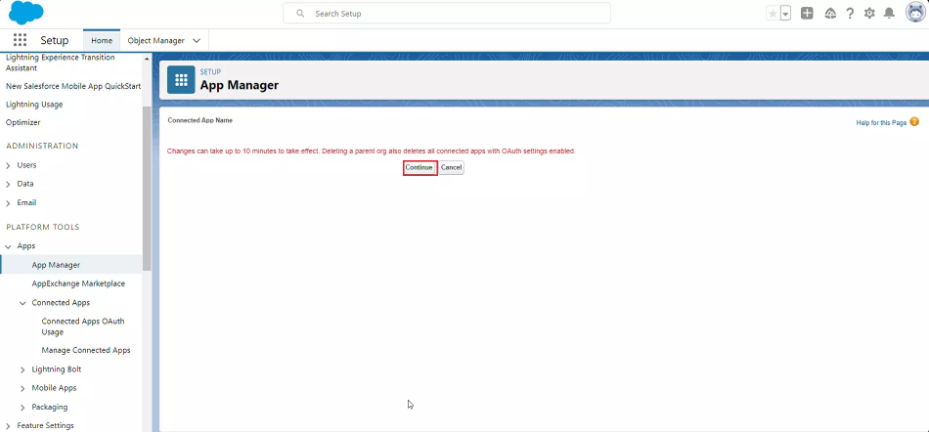929x432 pixels.
Task: Open AppExchange Marketplace
Action: (x=78, y=283)
